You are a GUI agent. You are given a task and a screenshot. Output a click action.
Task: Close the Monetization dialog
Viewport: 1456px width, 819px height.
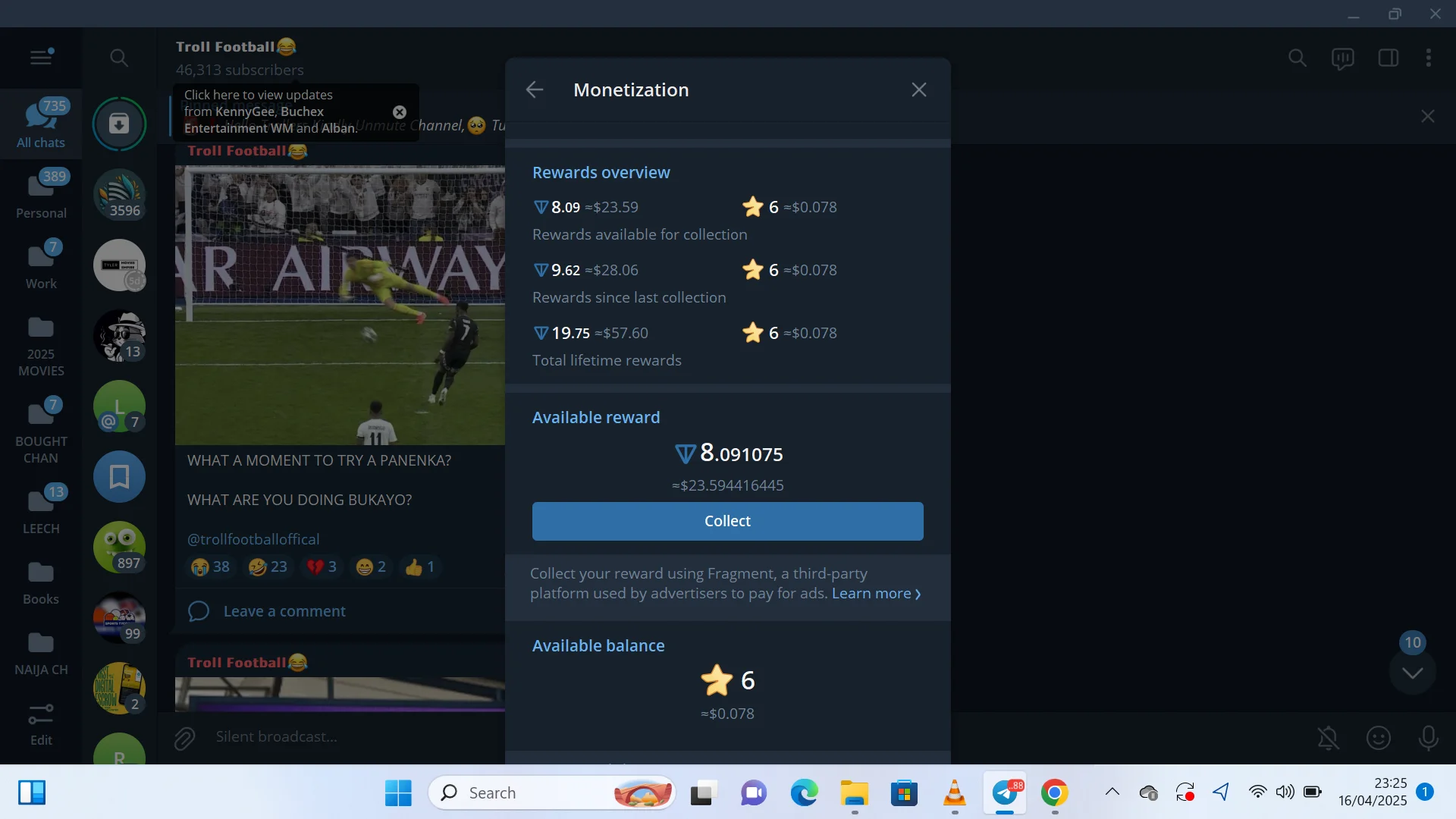(x=919, y=90)
